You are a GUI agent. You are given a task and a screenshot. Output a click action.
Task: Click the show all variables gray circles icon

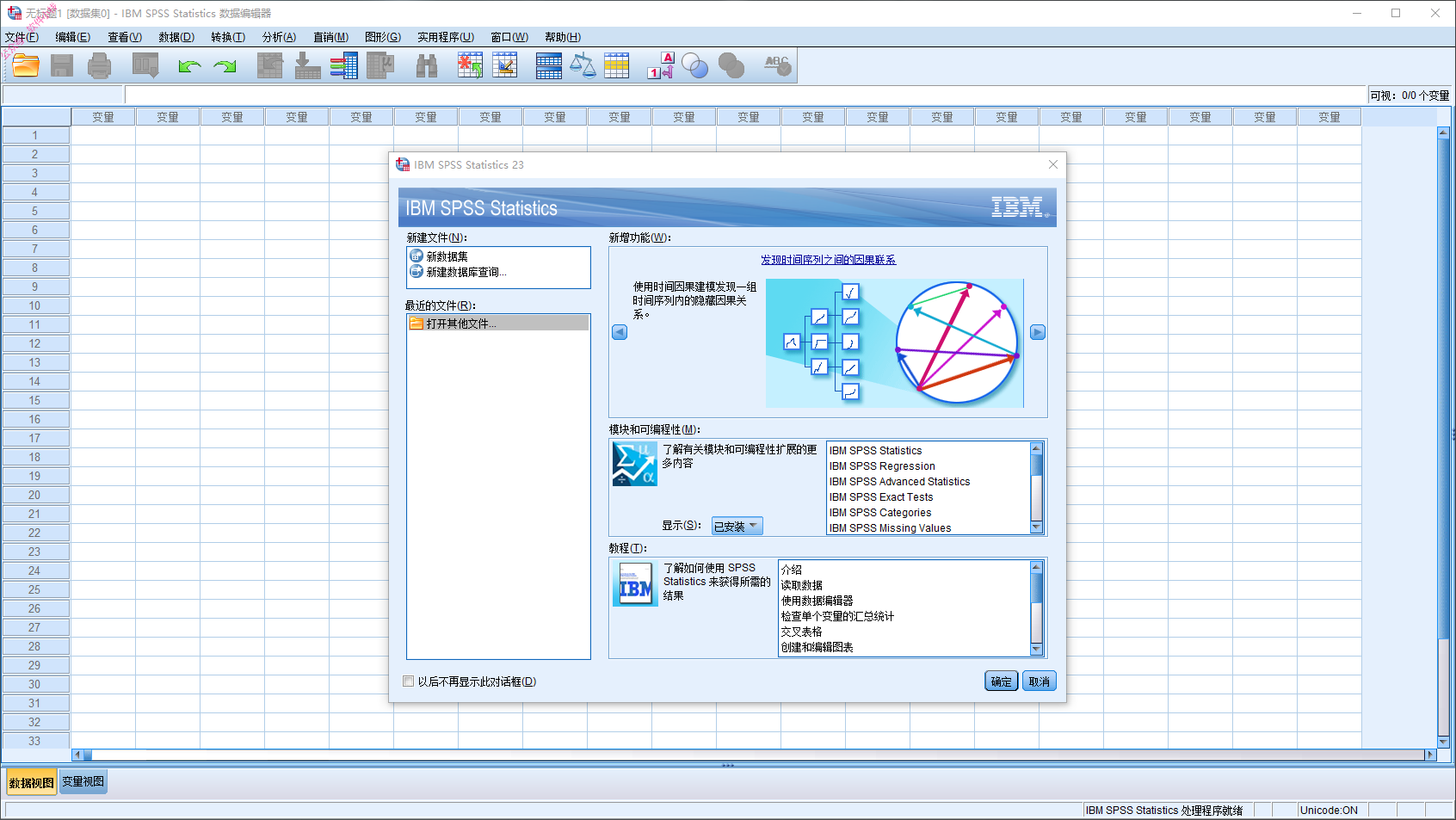(731, 65)
